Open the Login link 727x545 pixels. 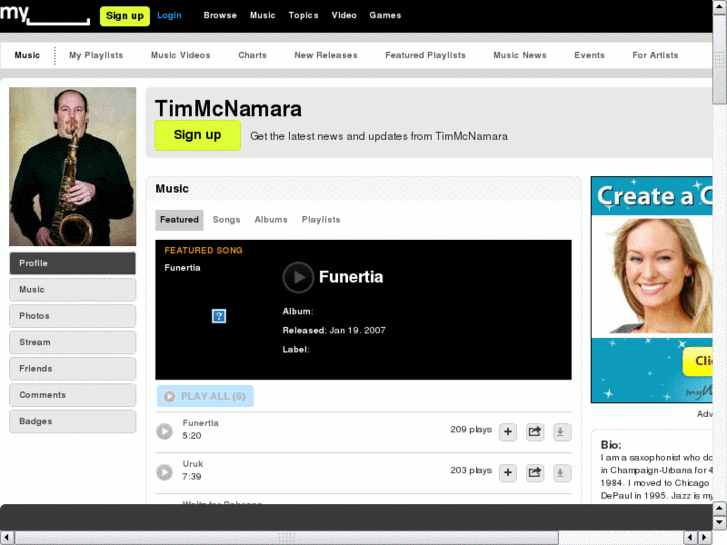click(169, 15)
